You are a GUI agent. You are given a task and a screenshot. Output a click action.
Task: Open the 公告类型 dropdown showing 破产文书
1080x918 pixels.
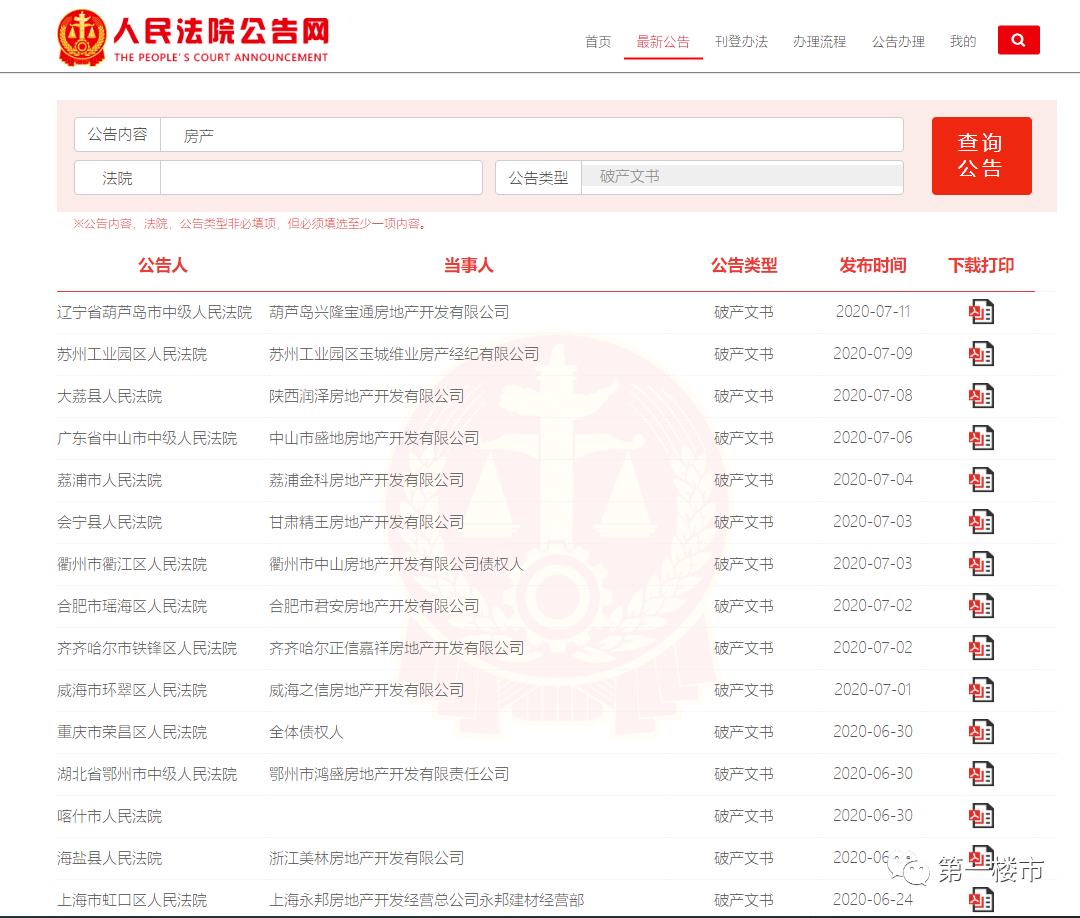tap(741, 177)
